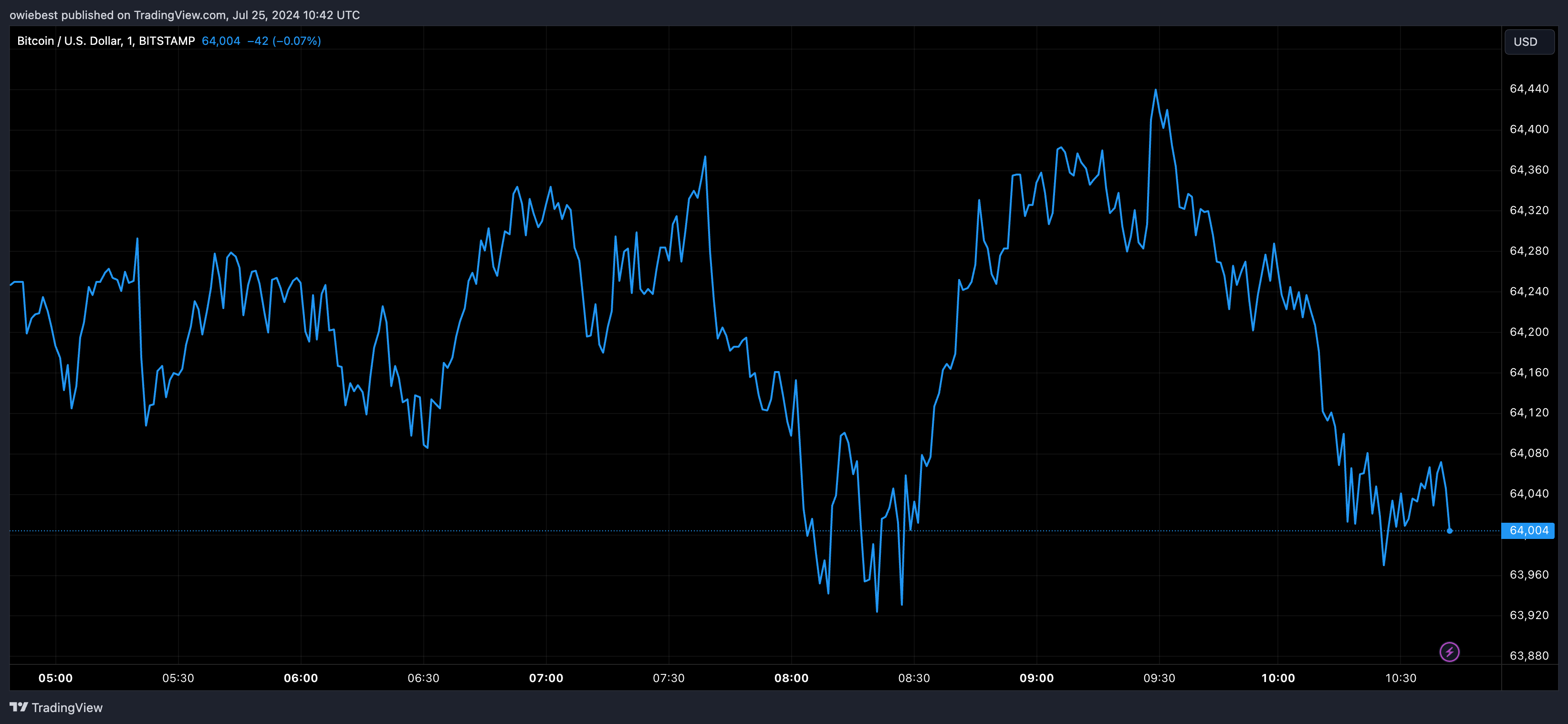1568x724 pixels.
Task: Click the 07:00 time axis label
Action: [545, 678]
